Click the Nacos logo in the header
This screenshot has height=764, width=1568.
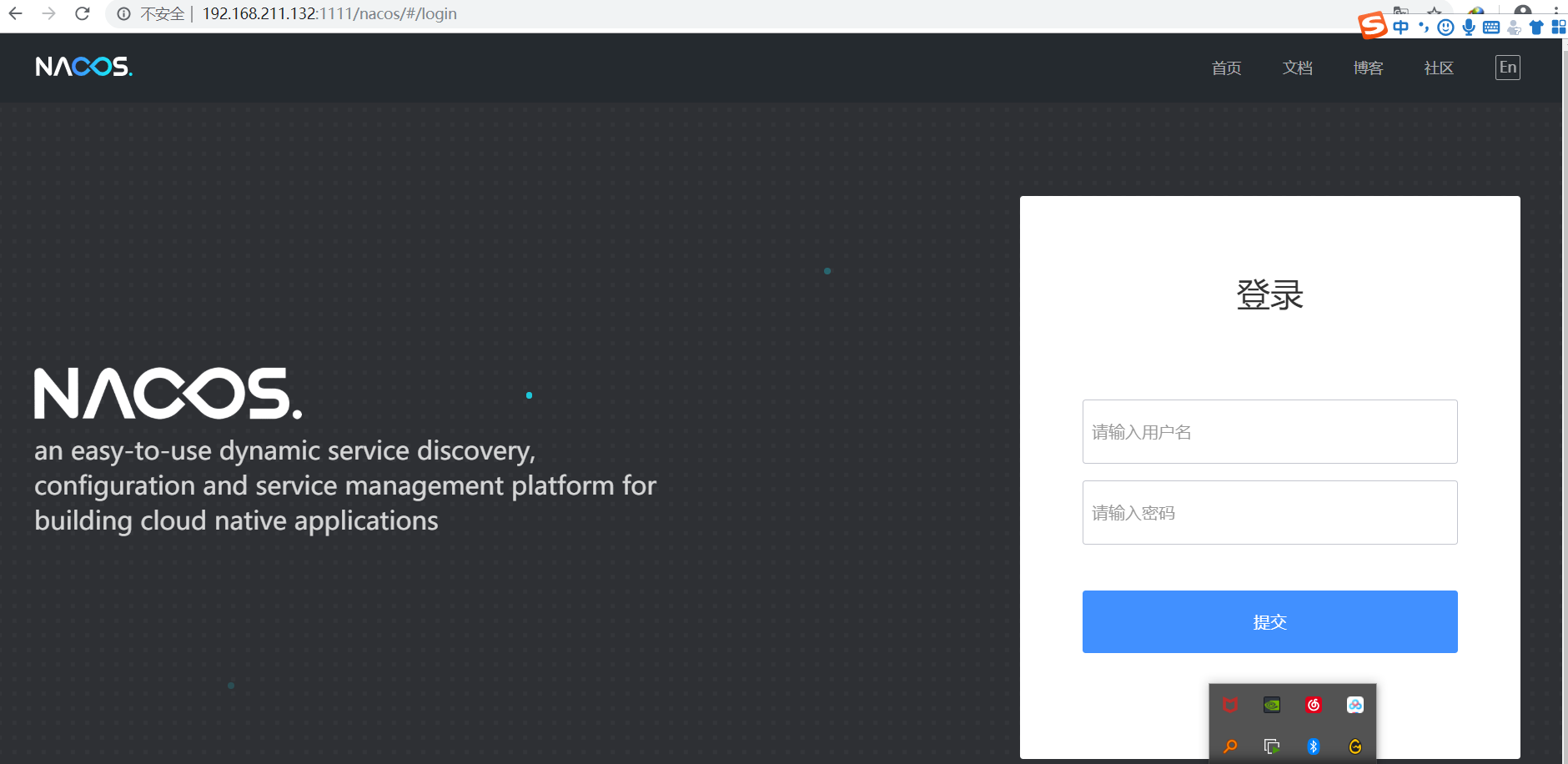click(84, 67)
